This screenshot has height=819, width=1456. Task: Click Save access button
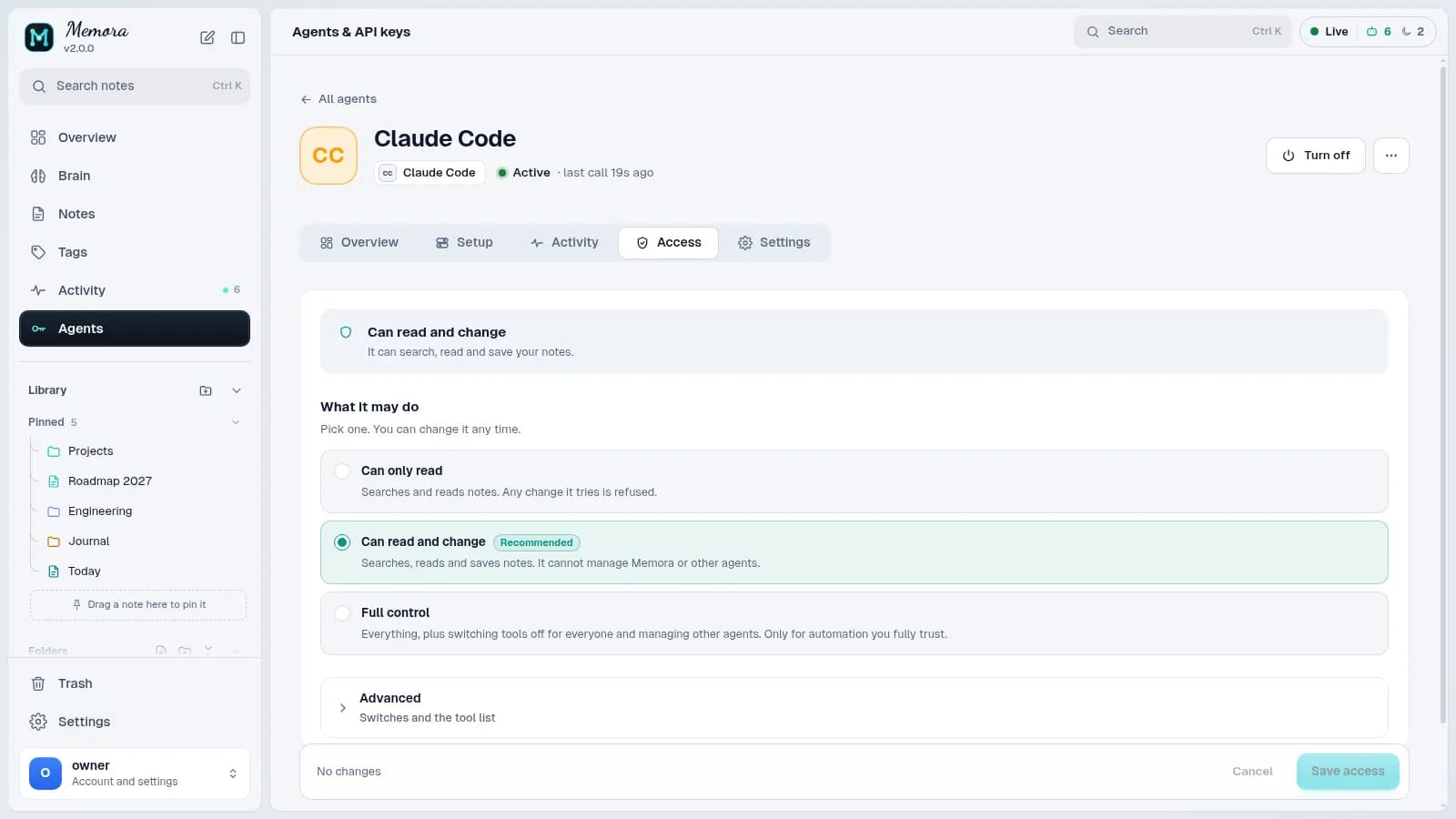click(1348, 772)
